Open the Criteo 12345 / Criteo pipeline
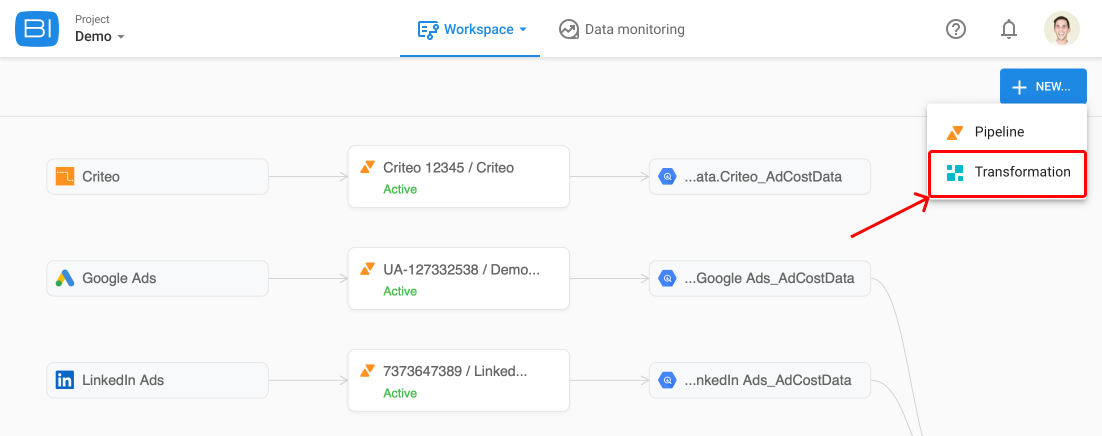1102x436 pixels. pyautogui.click(x=458, y=177)
